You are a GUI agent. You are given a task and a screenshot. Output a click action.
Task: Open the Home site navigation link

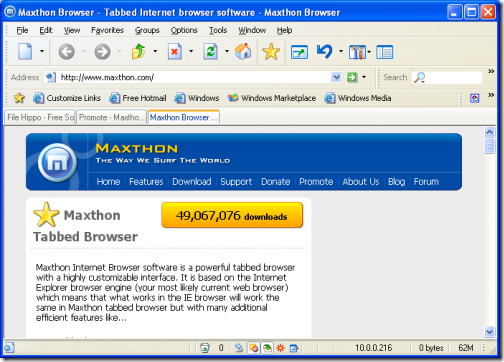pyautogui.click(x=108, y=182)
